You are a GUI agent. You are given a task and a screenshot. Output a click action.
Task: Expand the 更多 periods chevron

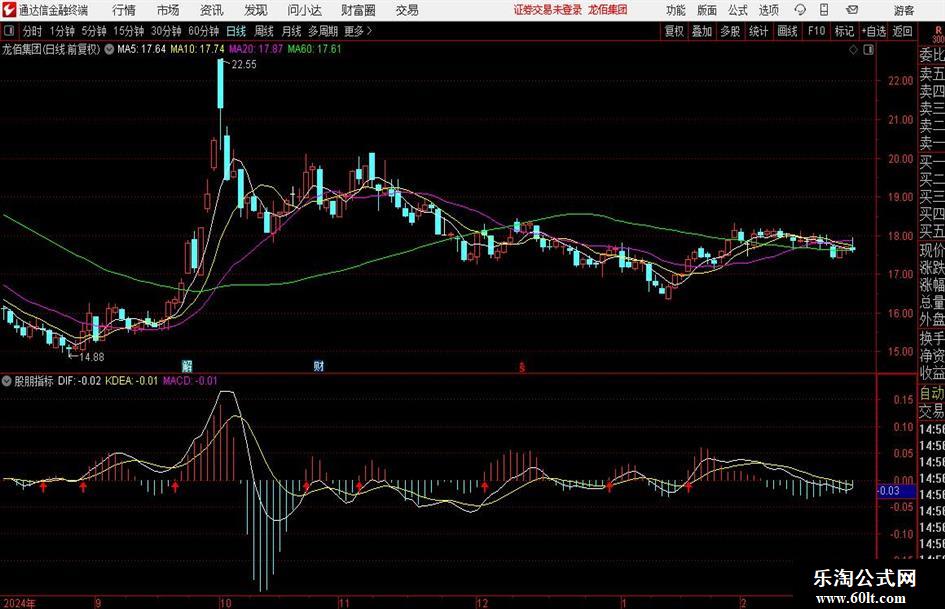[369, 31]
